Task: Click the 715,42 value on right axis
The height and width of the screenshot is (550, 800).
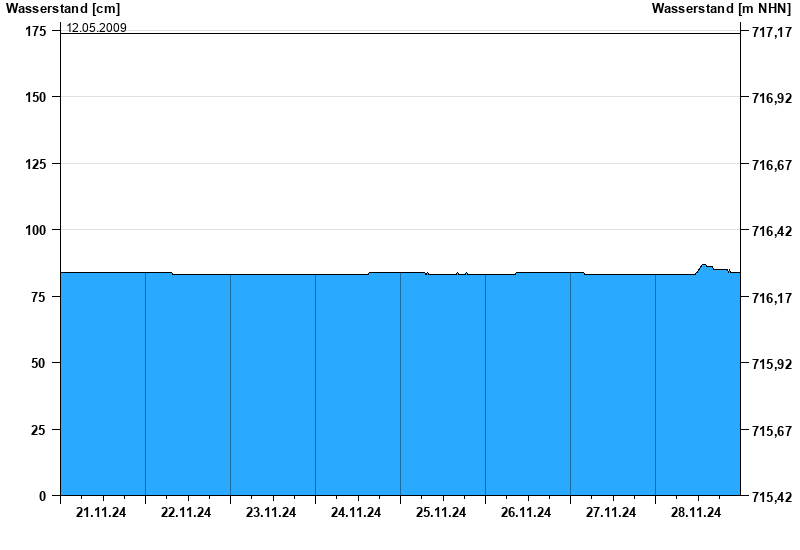Action: point(772,497)
